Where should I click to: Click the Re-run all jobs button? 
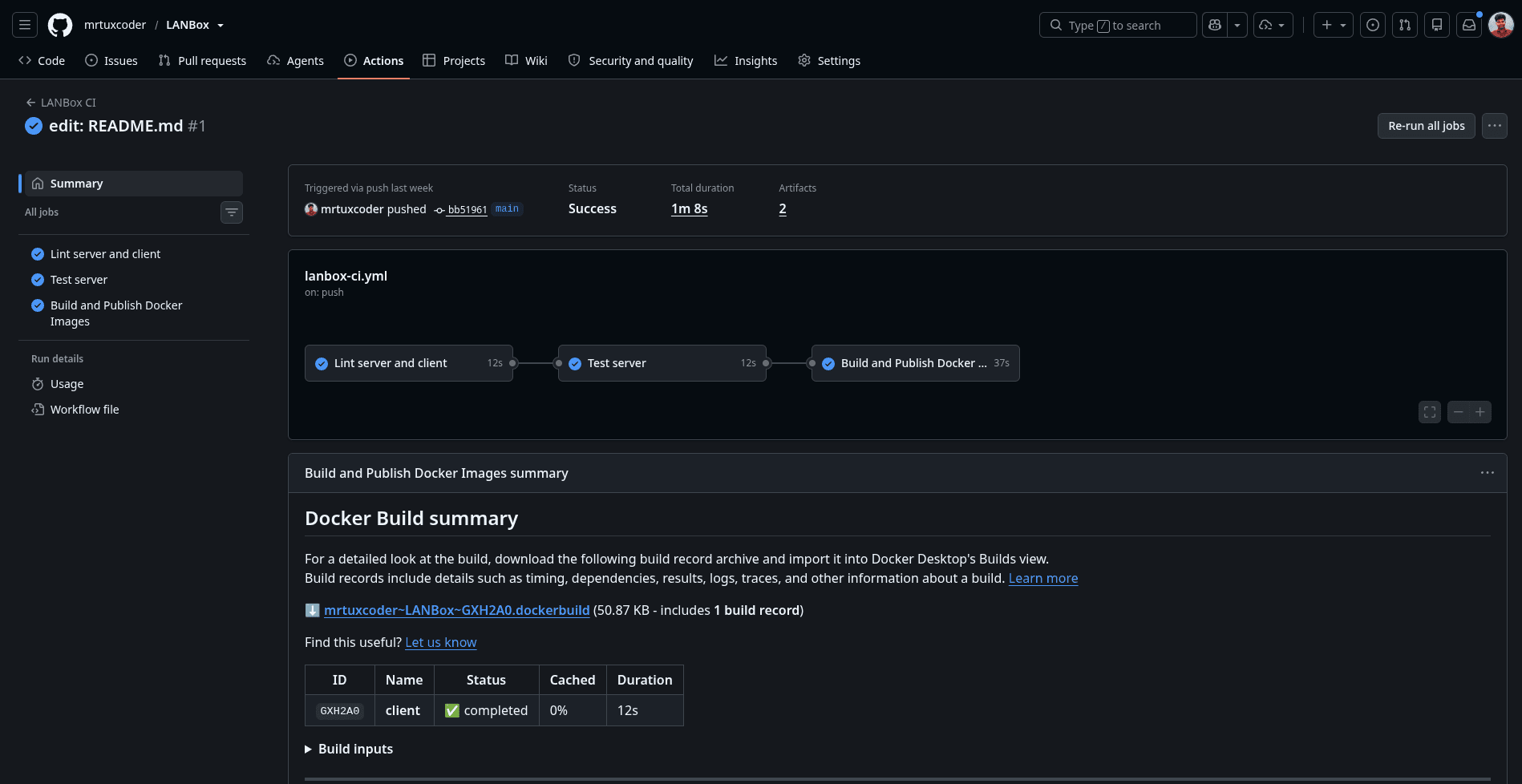pos(1427,126)
